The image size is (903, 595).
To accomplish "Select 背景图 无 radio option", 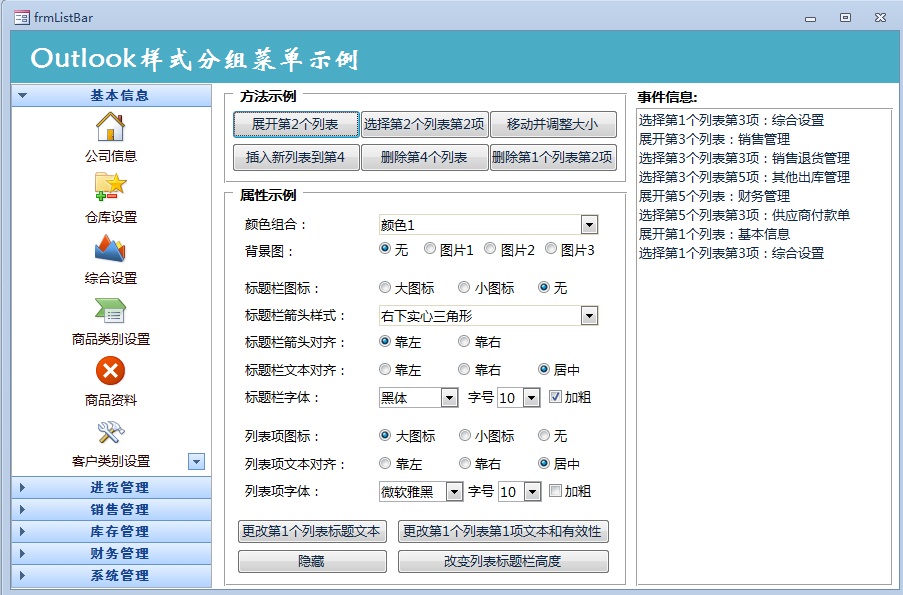I will 385,249.
